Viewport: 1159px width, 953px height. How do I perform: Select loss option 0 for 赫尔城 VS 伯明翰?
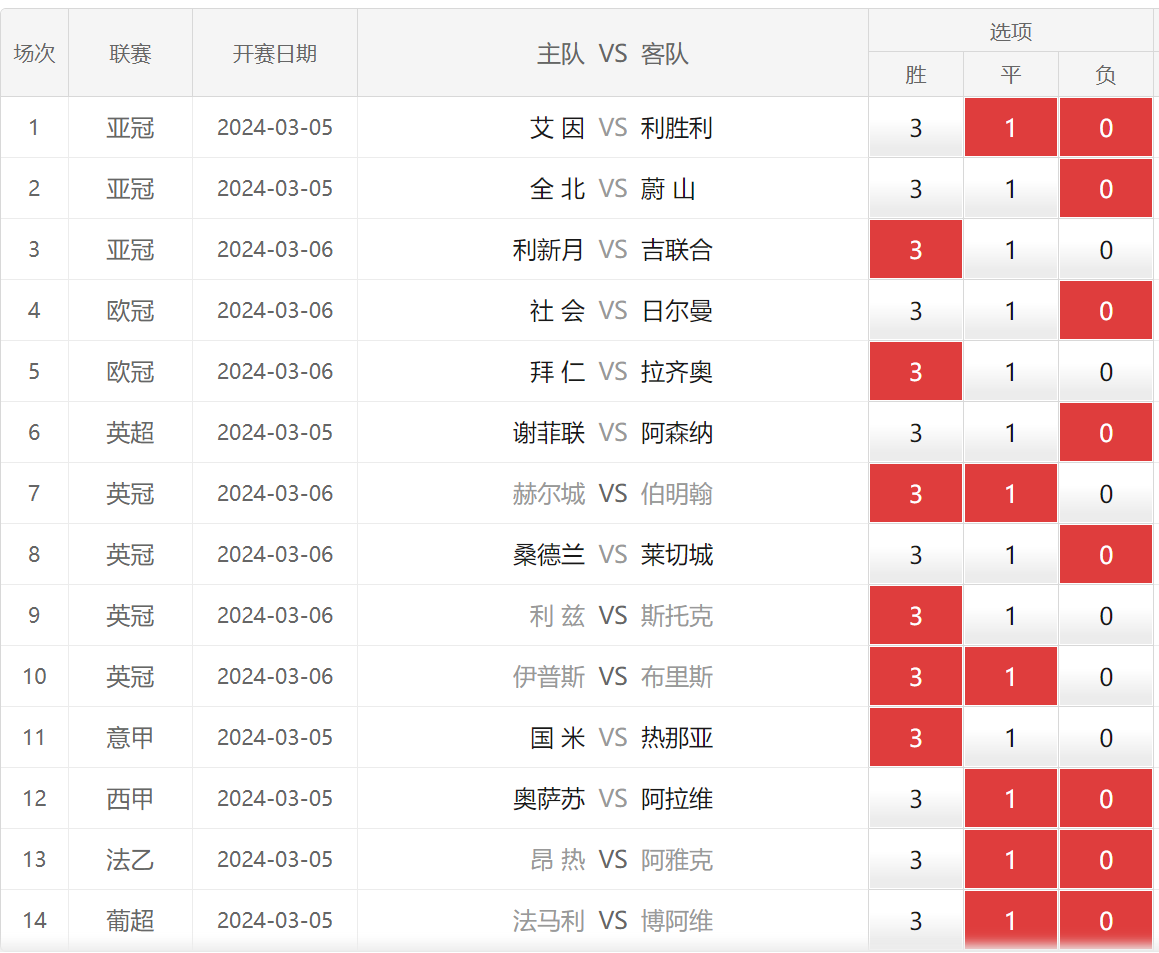click(1106, 493)
